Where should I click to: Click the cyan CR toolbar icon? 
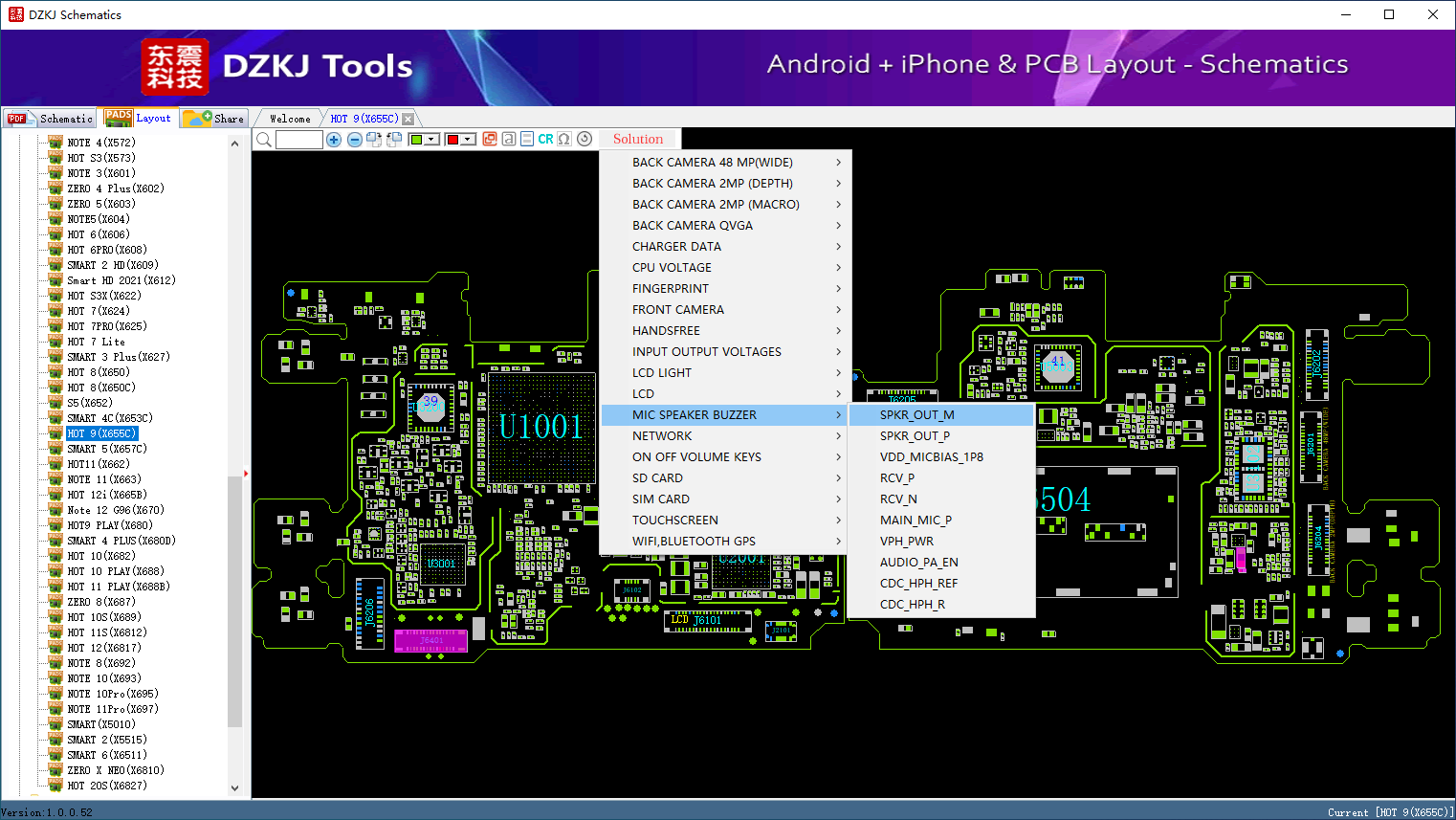point(545,139)
